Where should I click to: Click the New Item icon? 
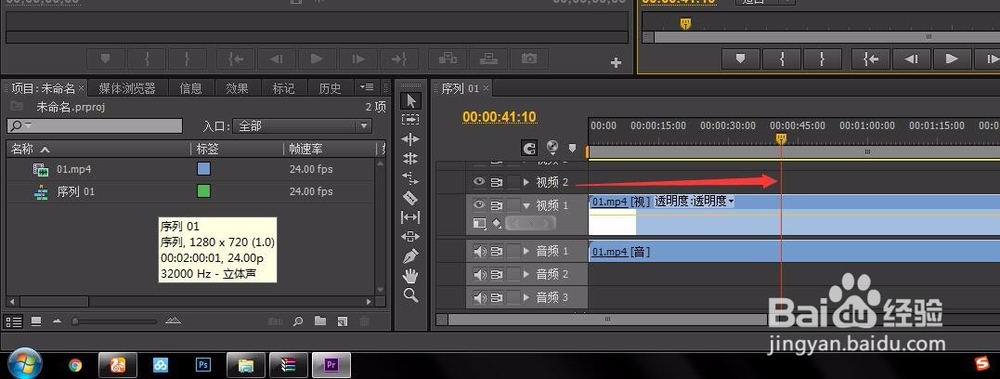pyautogui.click(x=342, y=321)
